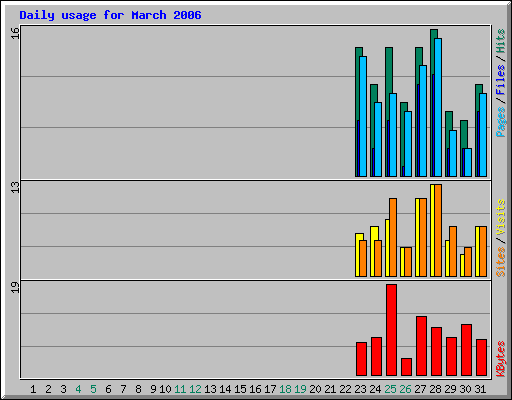Click the "KBytes" legend label
Image resolution: width=512 pixels, height=400 pixels.
(500, 359)
